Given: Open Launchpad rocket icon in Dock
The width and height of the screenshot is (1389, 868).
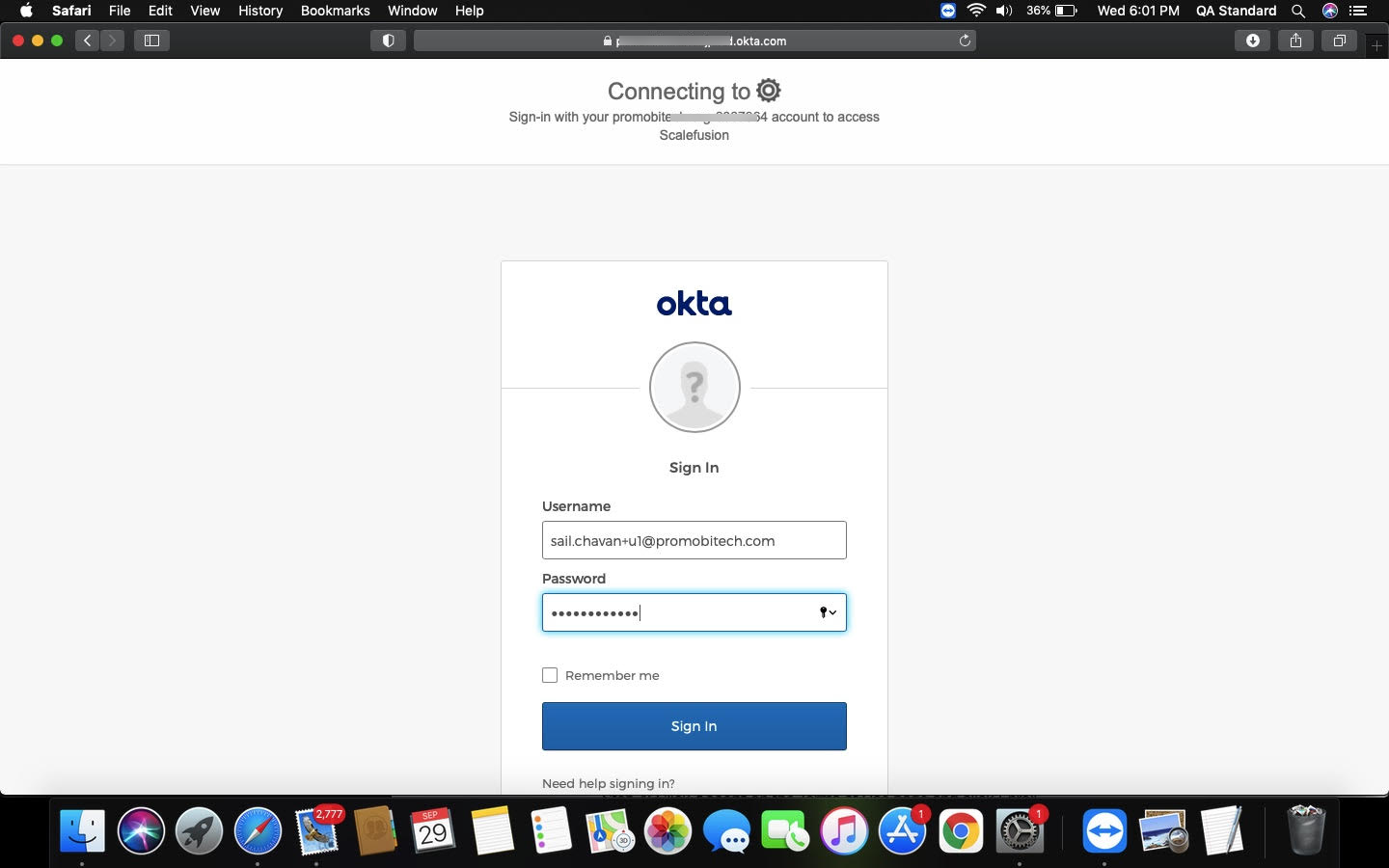Looking at the screenshot, I should click(x=200, y=830).
